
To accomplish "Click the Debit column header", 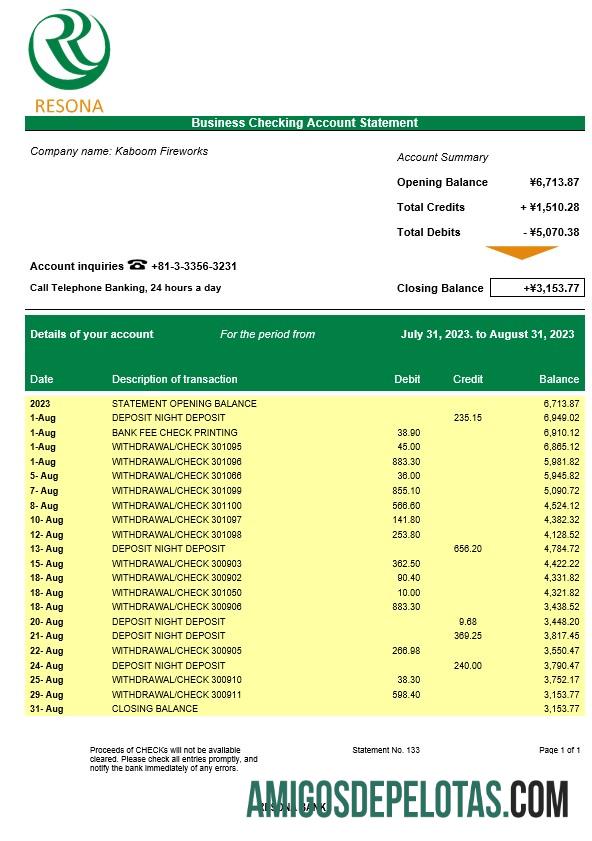I will pyautogui.click(x=407, y=379).
